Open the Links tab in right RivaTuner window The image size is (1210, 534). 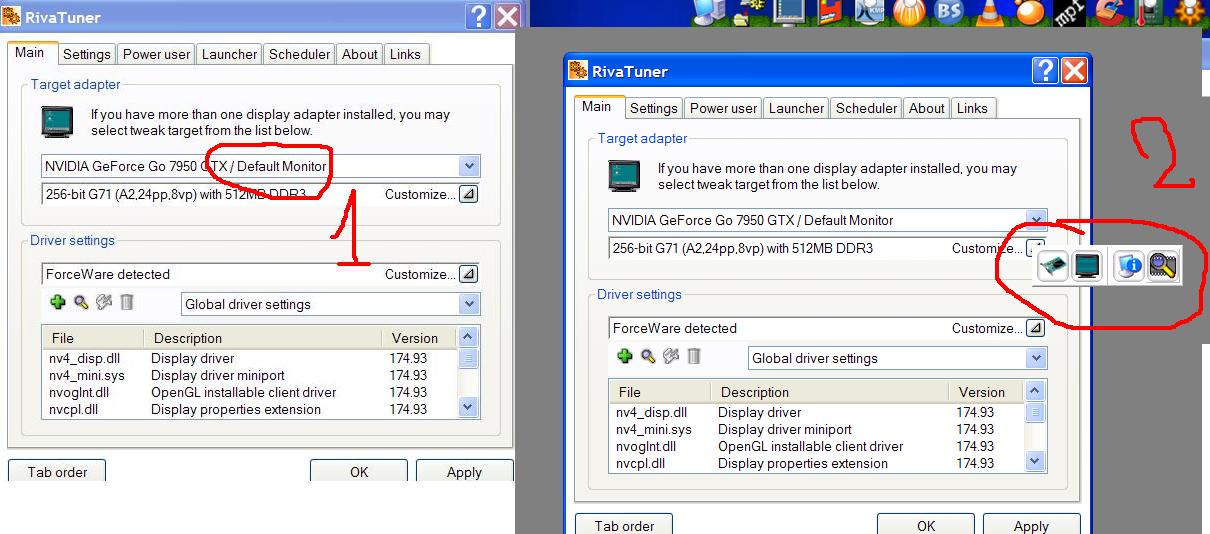[x=972, y=108]
